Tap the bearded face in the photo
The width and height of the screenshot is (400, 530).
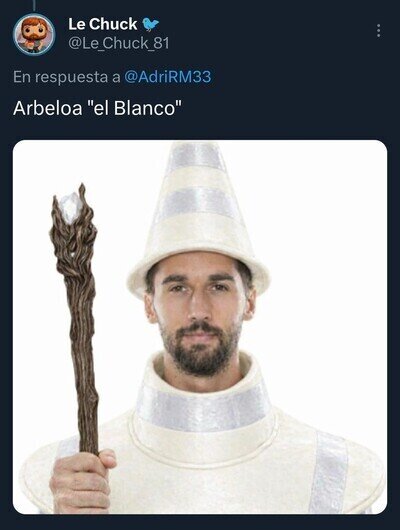click(x=200, y=314)
